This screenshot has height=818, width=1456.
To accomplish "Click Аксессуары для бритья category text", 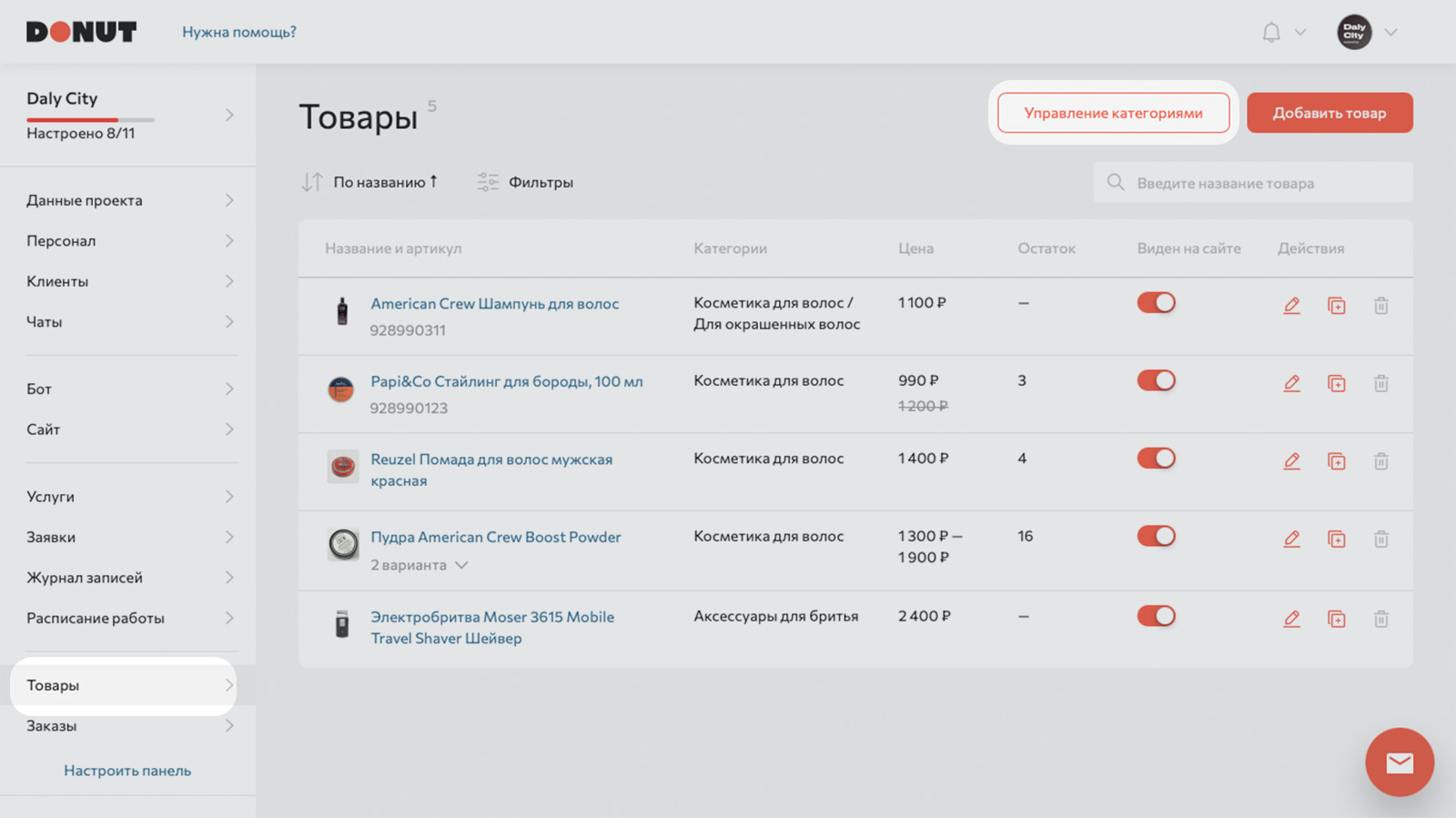I will (x=776, y=616).
